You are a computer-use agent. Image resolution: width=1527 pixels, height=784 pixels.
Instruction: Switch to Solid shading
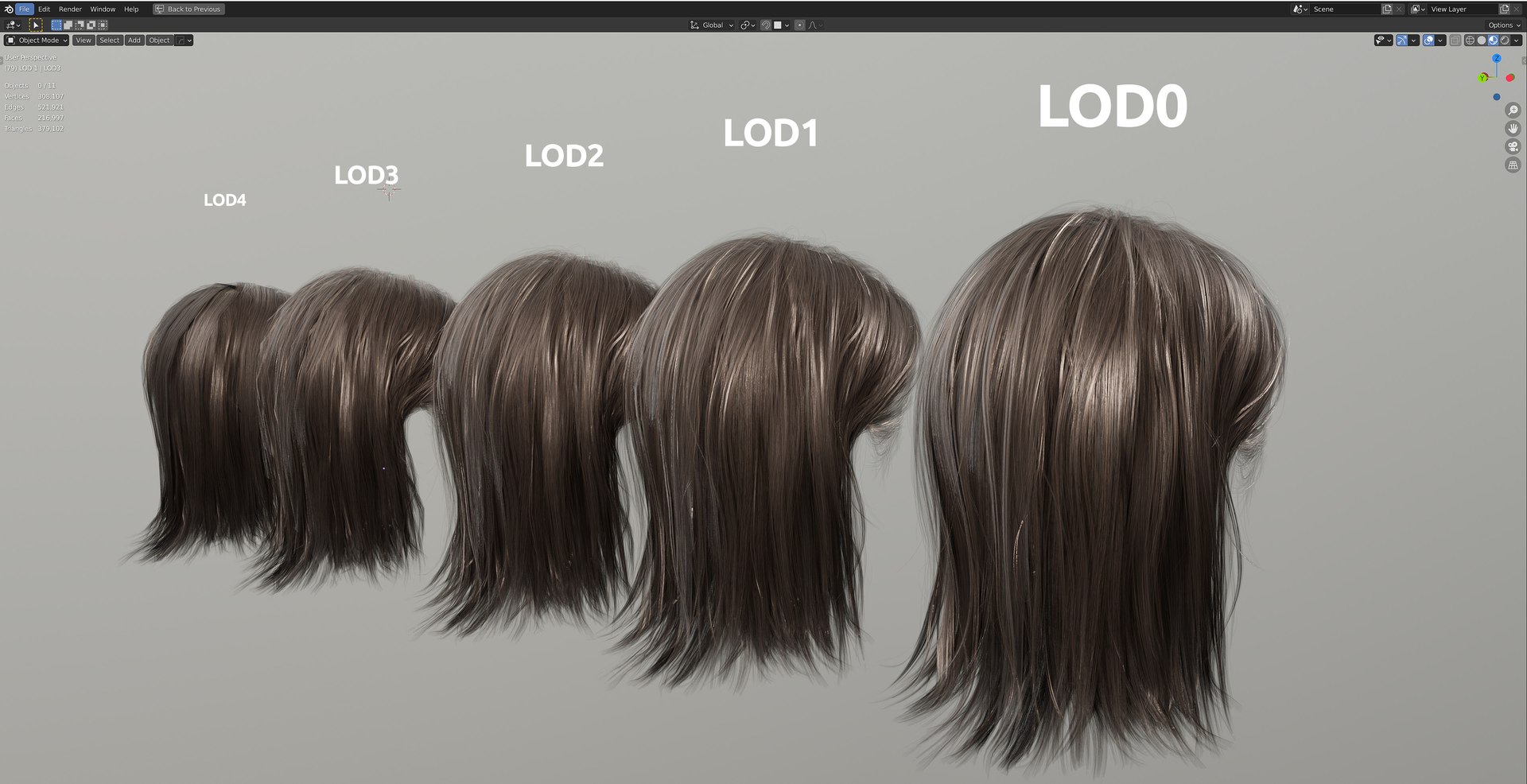[x=1482, y=40]
